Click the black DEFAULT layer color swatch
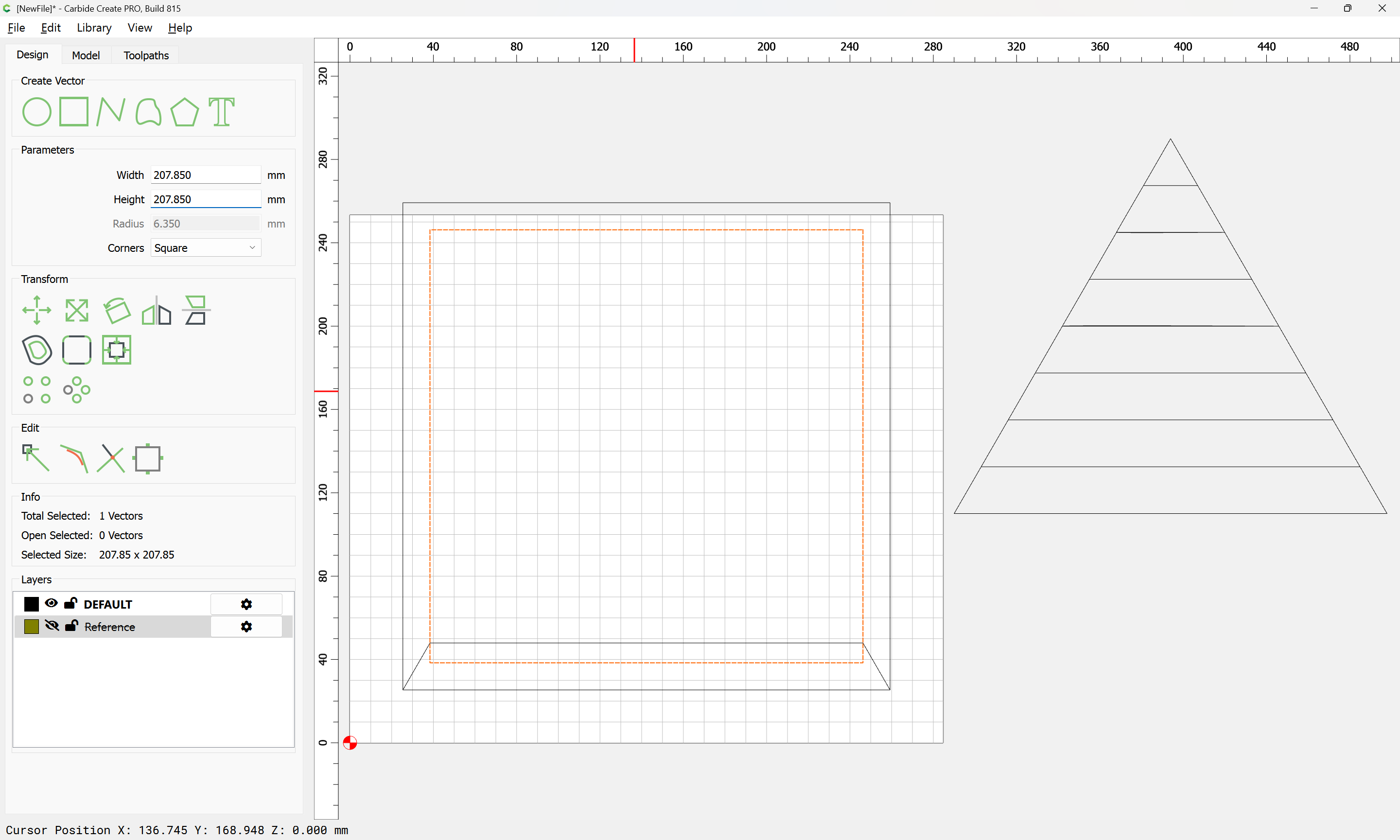The width and height of the screenshot is (1400, 840). tap(32, 604)
